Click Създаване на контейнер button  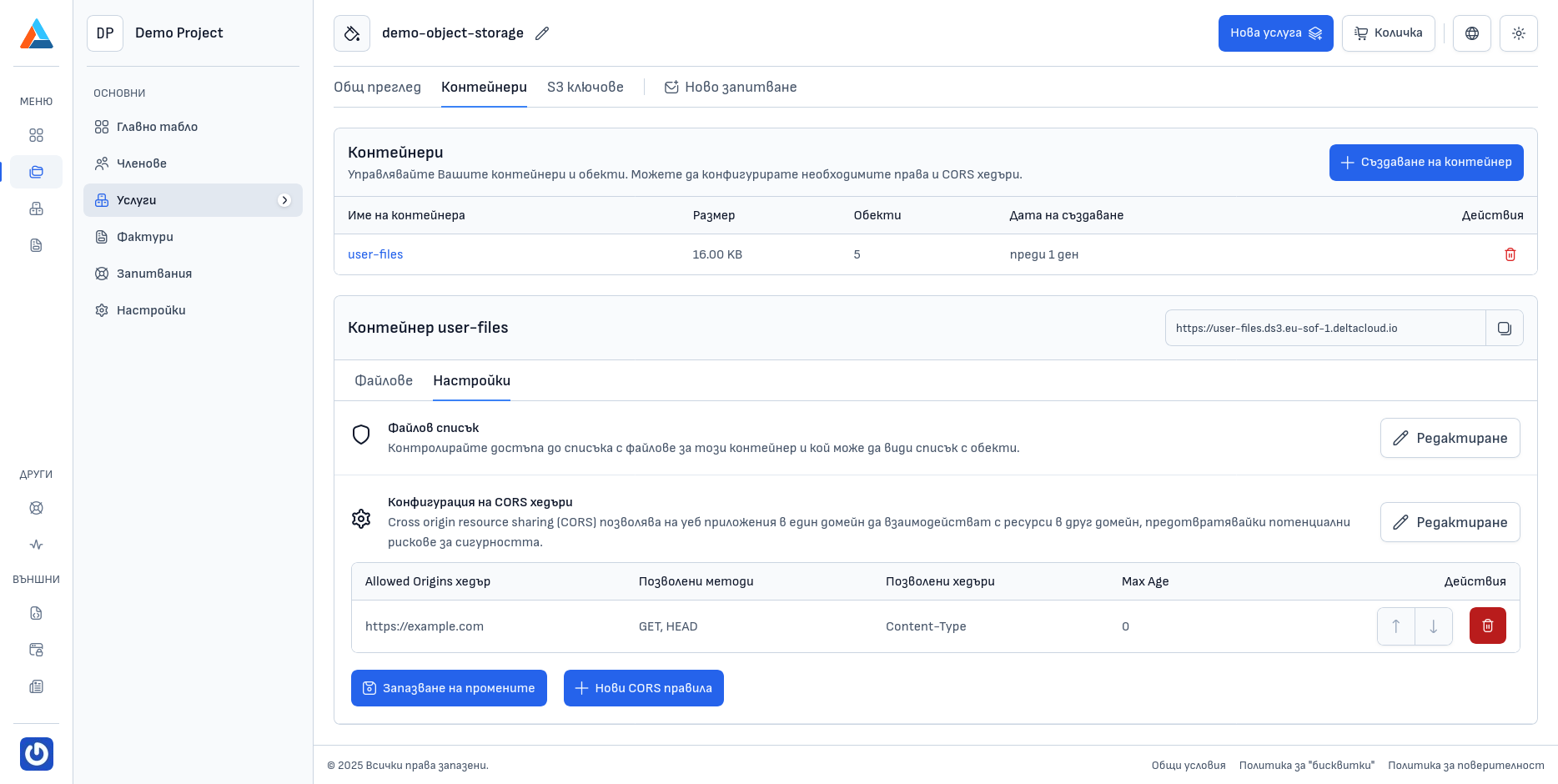(x=1425, y=162)
